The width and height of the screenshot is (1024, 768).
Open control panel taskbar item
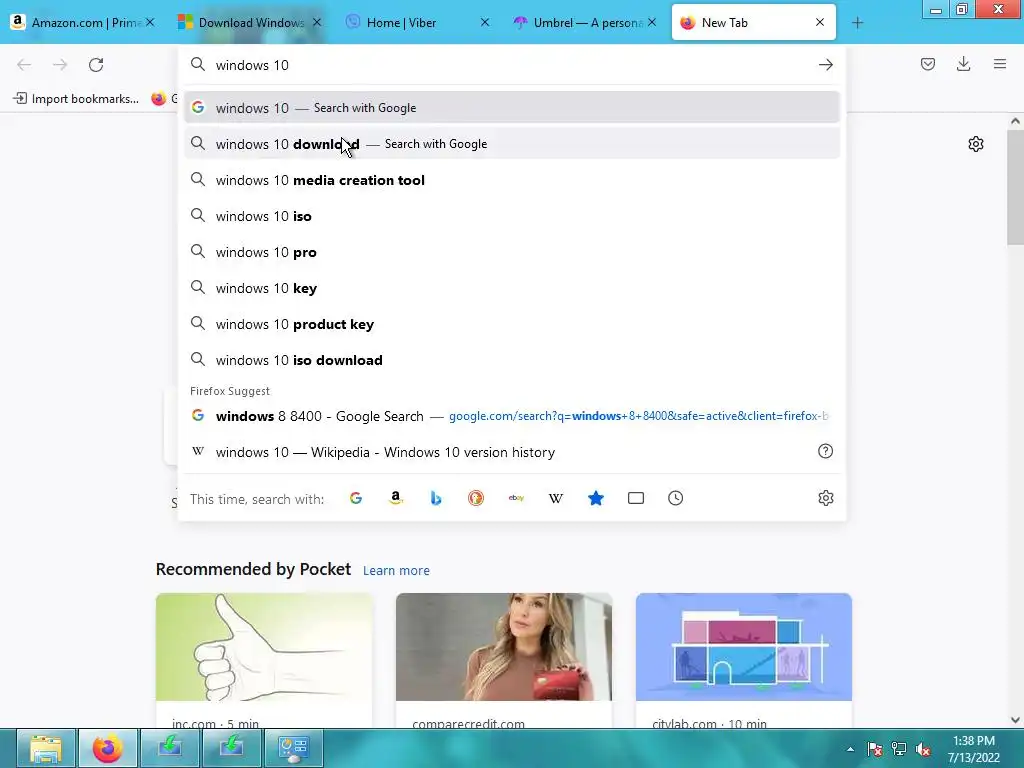[x=293, y=748]
